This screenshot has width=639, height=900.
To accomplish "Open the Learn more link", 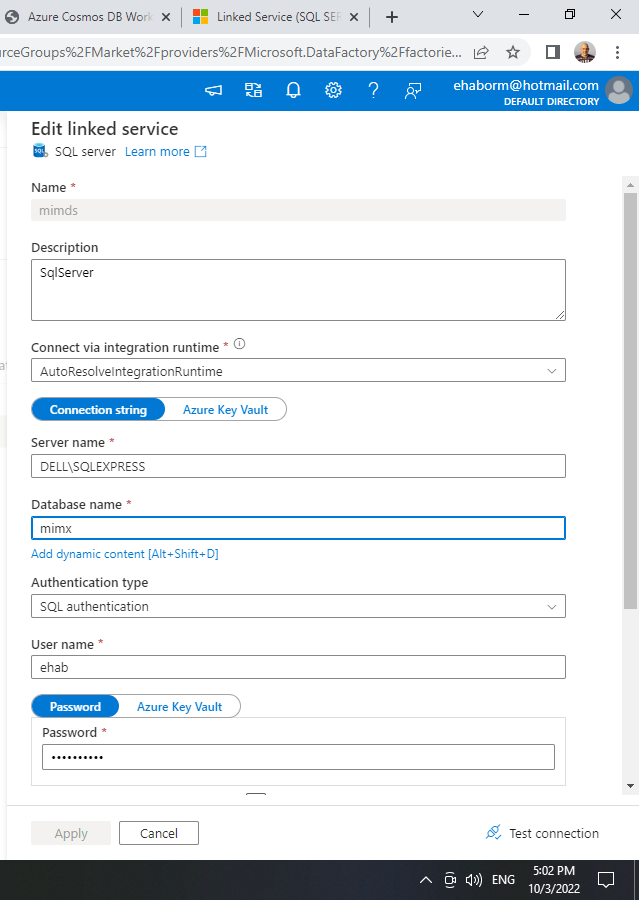I will 157,152.
